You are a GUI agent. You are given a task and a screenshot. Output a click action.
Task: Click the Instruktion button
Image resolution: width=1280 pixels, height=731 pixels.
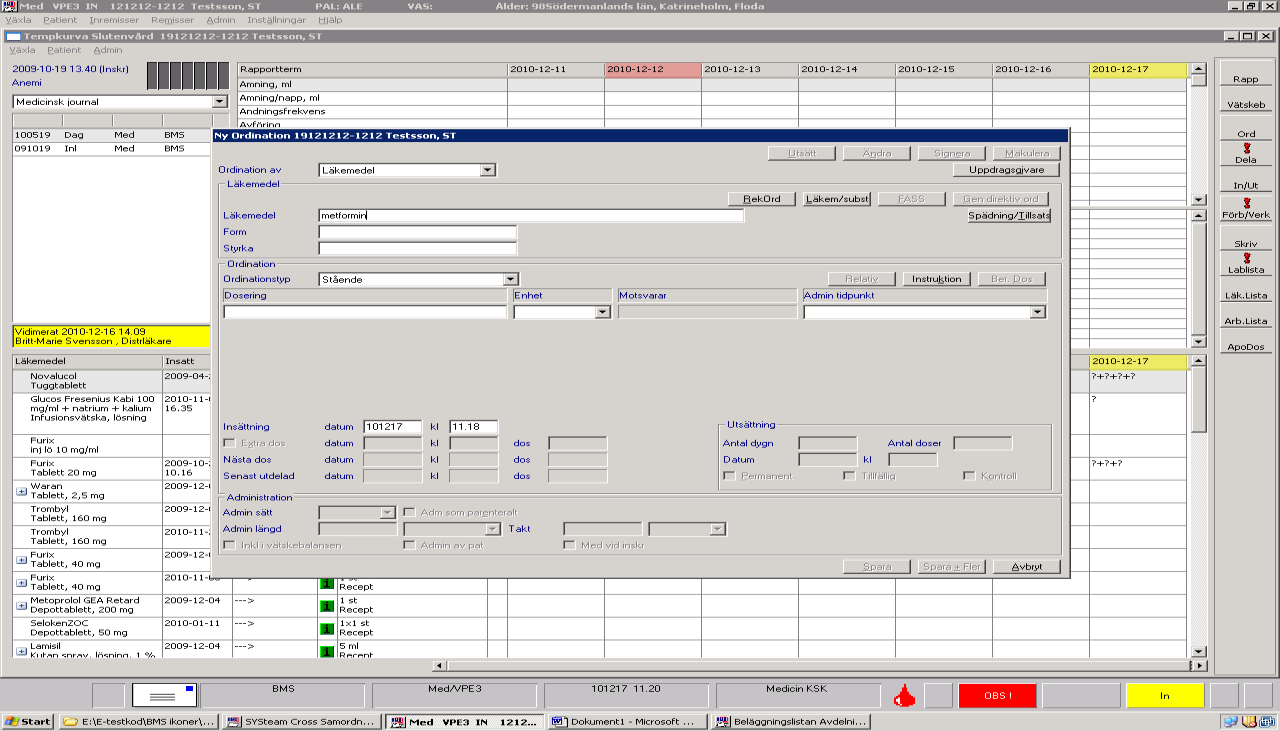click(936, 279)
